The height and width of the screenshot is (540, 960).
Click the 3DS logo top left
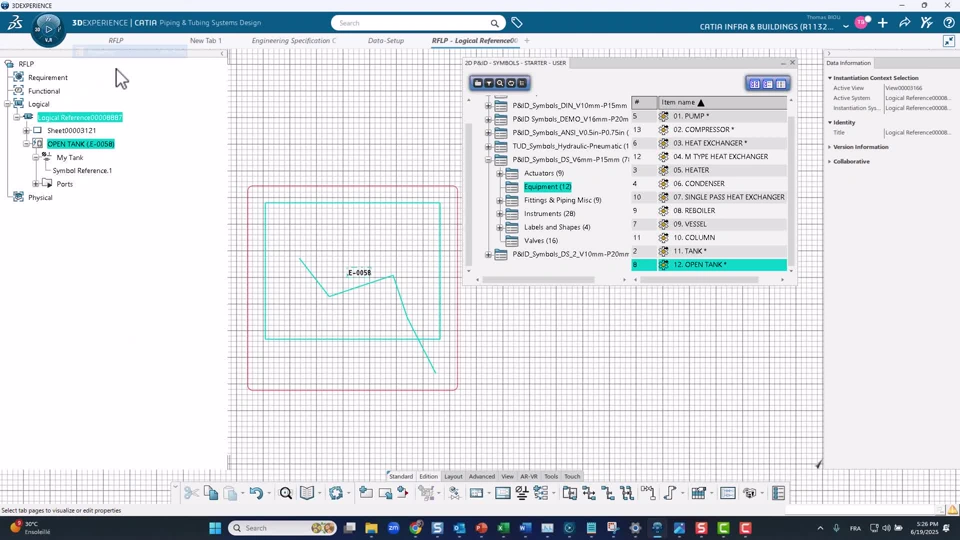click(15, 23)
